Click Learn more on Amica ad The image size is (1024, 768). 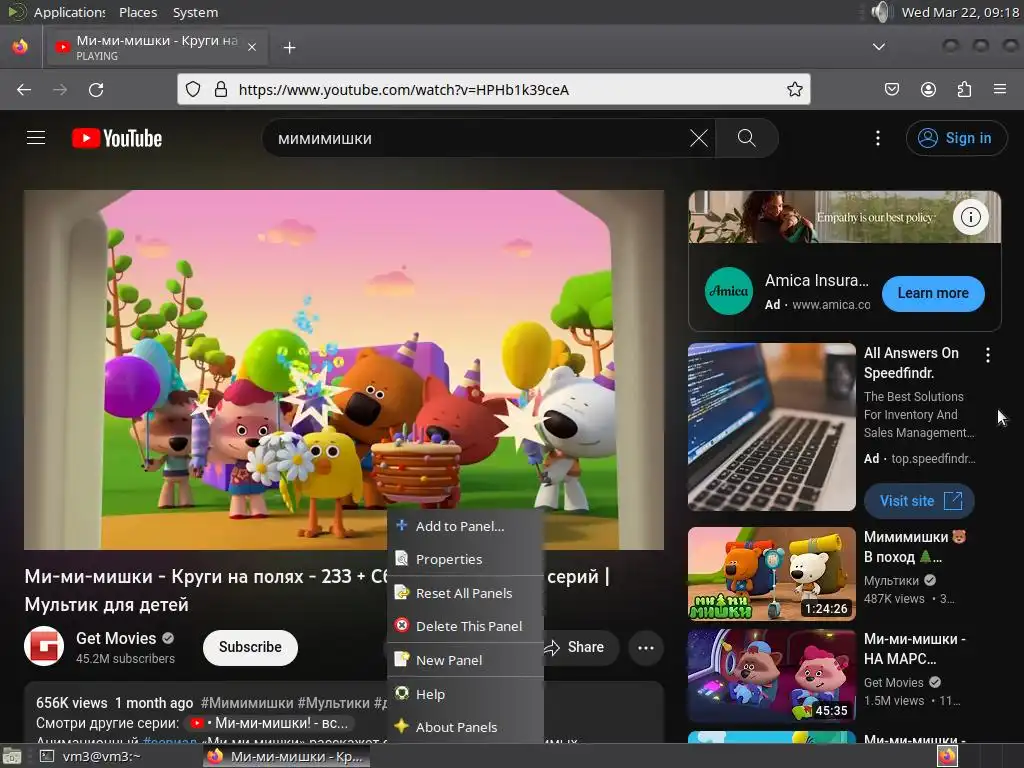pos(933,293)
